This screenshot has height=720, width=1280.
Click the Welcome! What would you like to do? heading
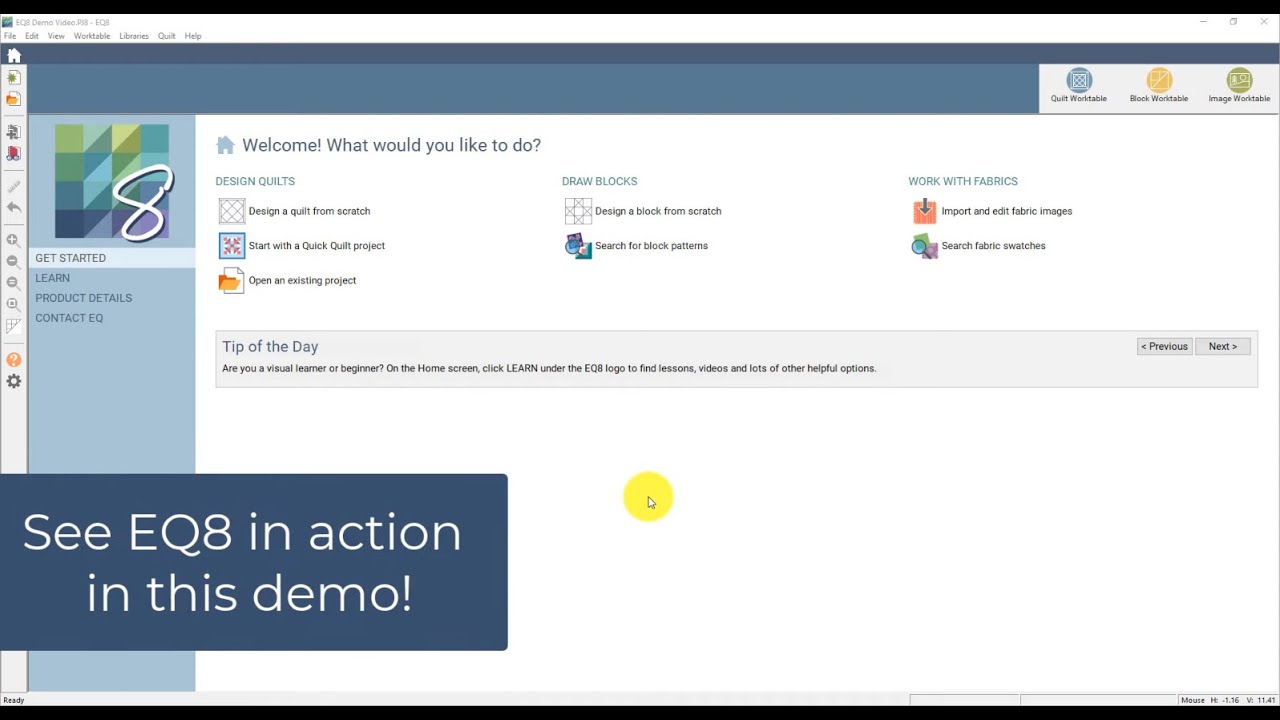point(391,145)
